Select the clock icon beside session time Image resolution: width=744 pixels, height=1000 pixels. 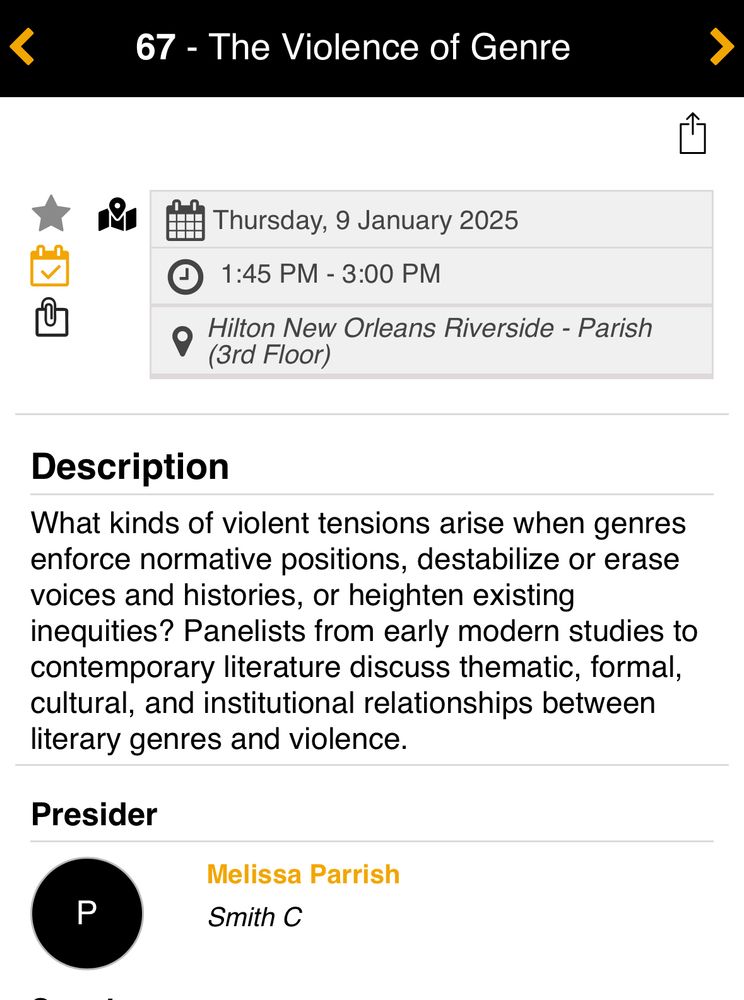click(x=183, y=273)
